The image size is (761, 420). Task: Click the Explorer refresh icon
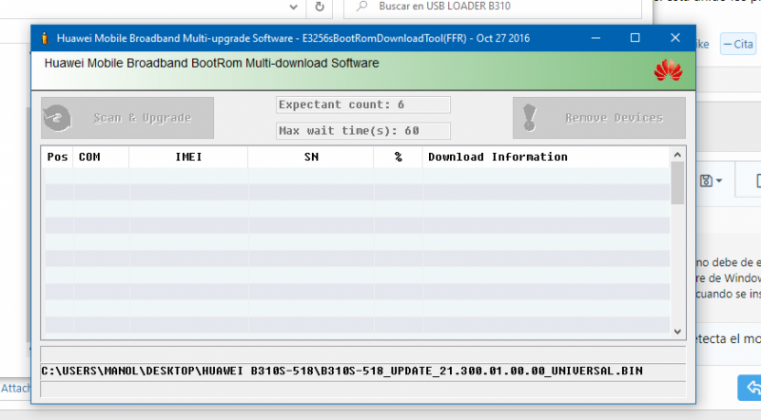[x=319, y=7]
